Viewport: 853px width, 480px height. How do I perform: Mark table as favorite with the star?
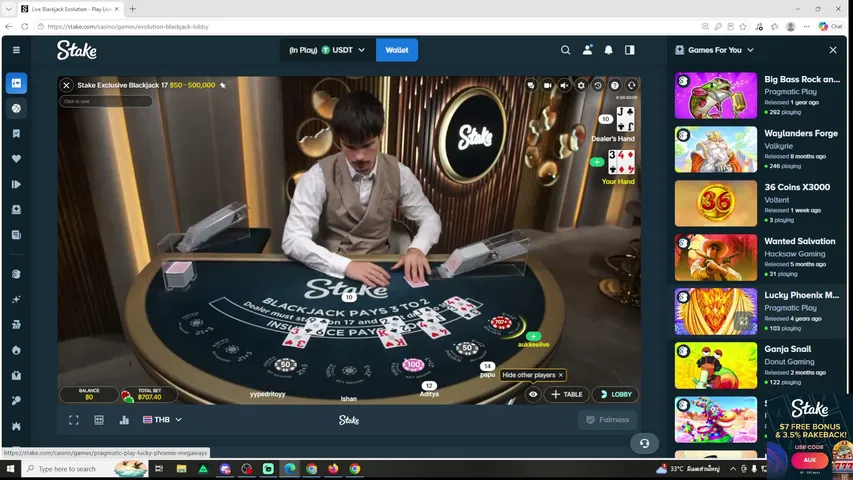pos(223,85)
